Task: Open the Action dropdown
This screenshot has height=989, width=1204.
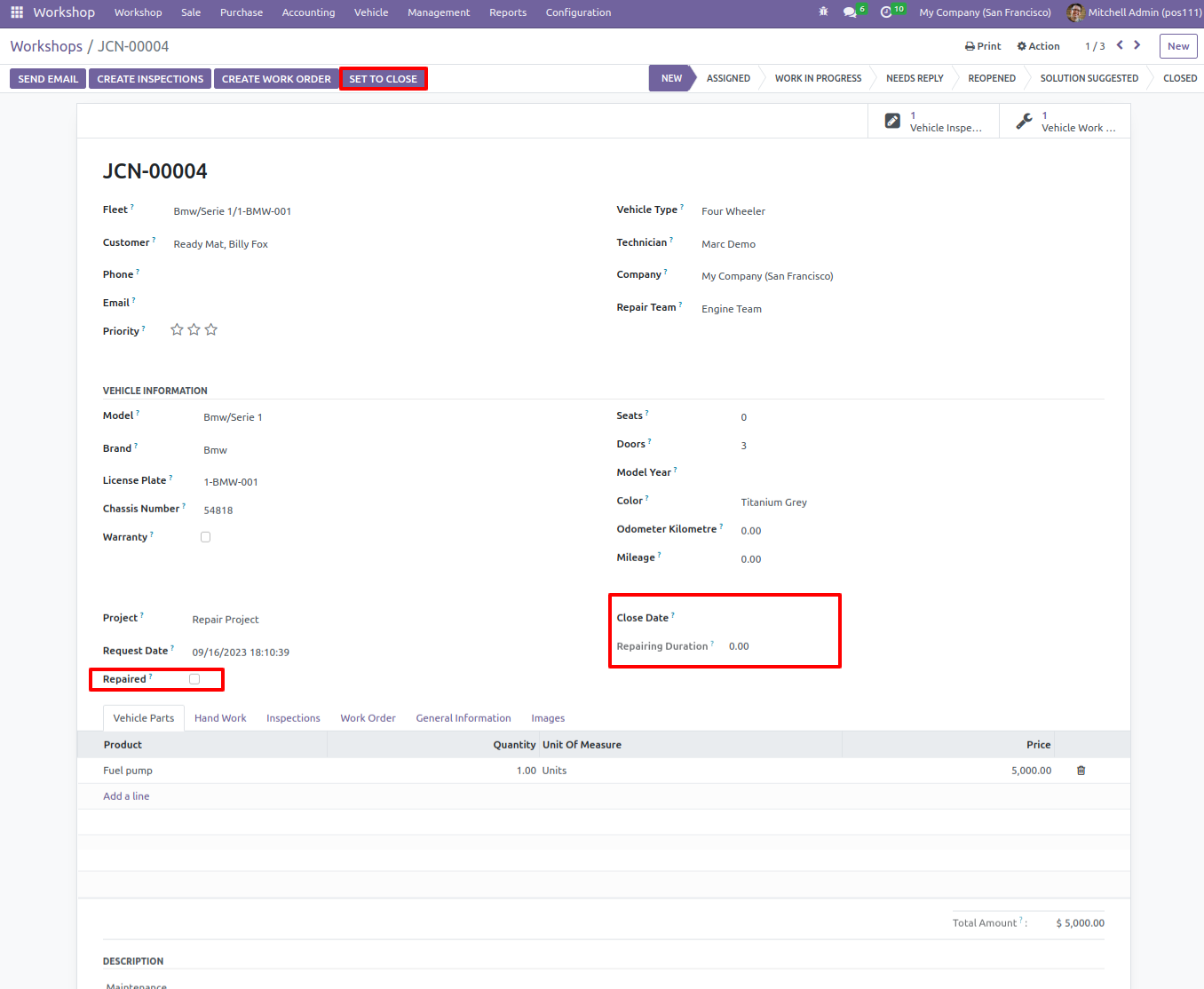Action: (x=1038, y=46)
